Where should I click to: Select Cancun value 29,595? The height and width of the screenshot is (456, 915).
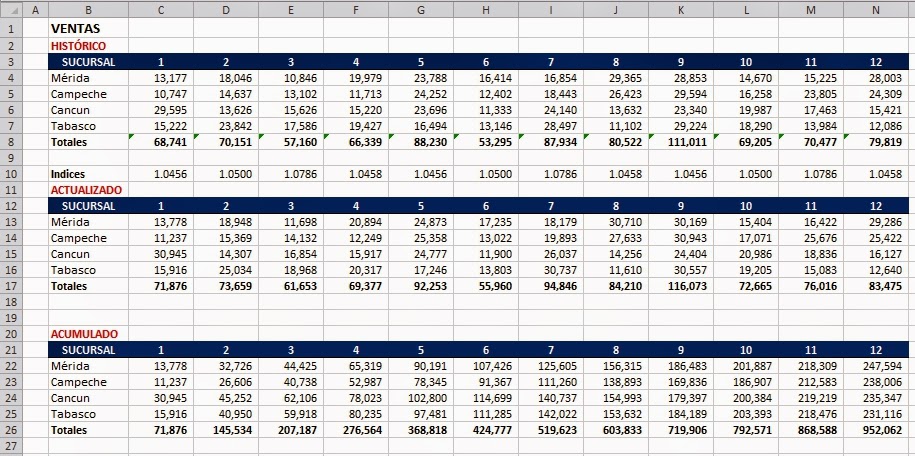[x=161, y=110]
